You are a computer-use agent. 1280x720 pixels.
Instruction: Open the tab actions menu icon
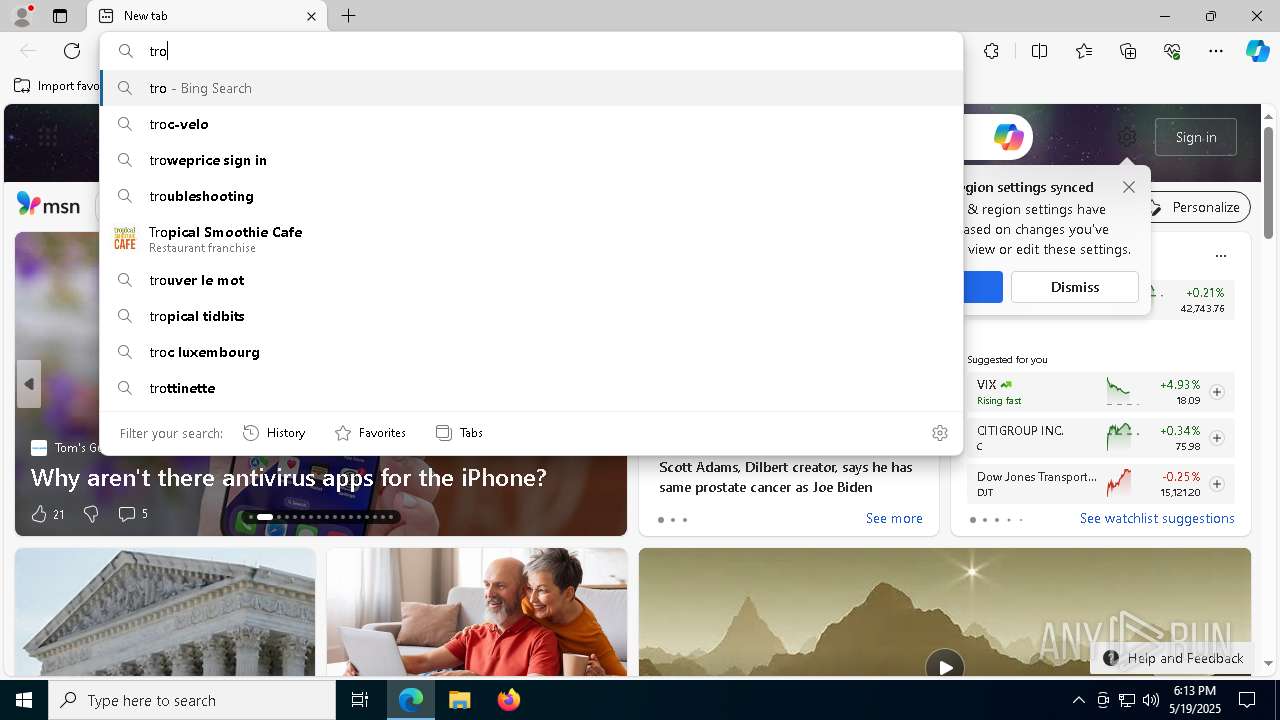click(x=60, y=16)
